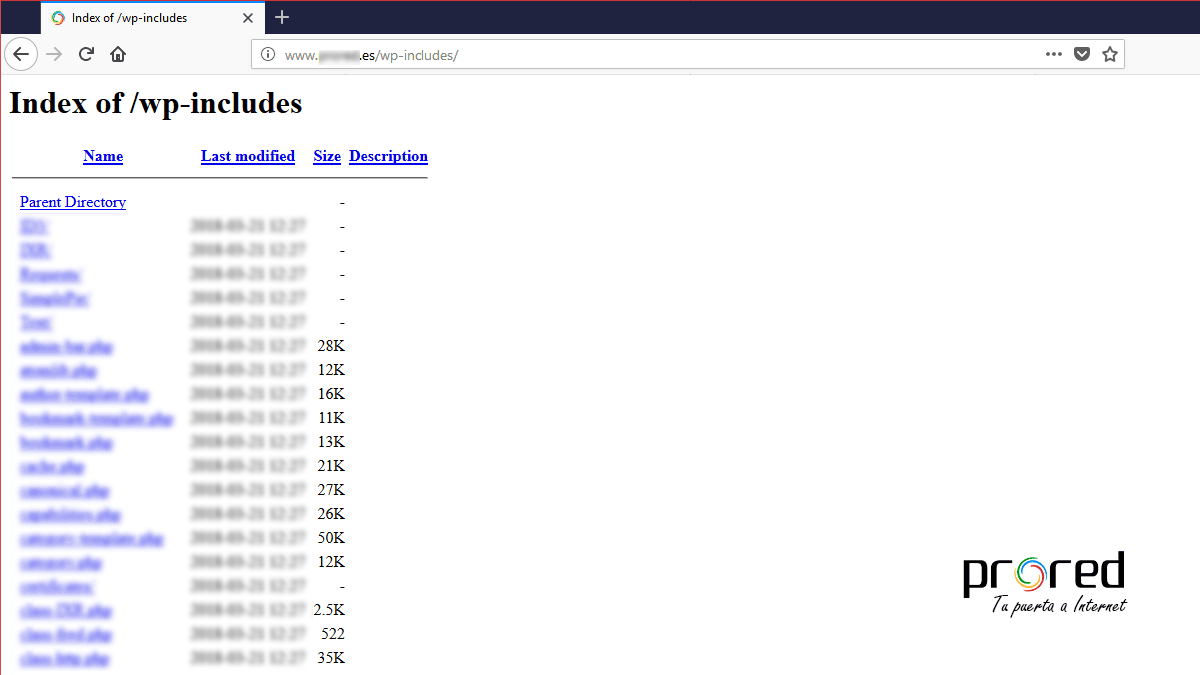Open the file link in the 11K row
This screenshot has height=675, width=1200.
[96, 418]
